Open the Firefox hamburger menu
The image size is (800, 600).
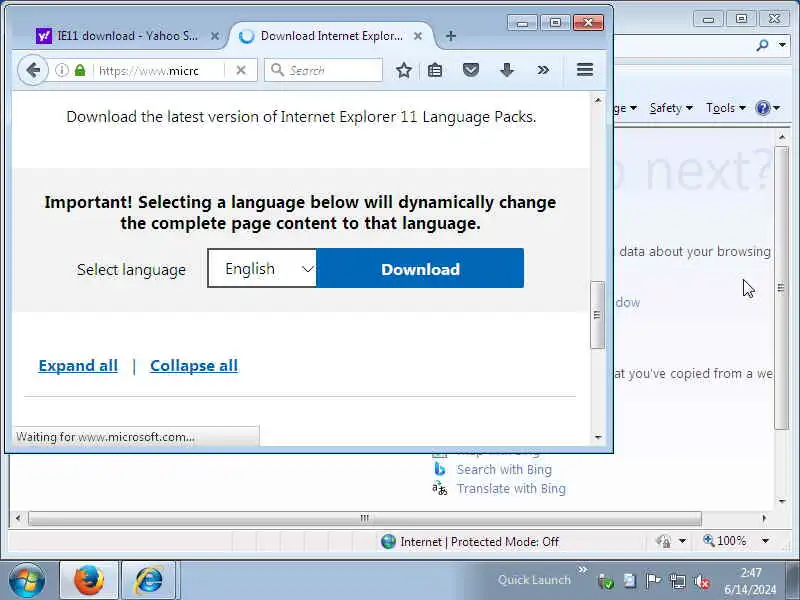pos(585,70)
